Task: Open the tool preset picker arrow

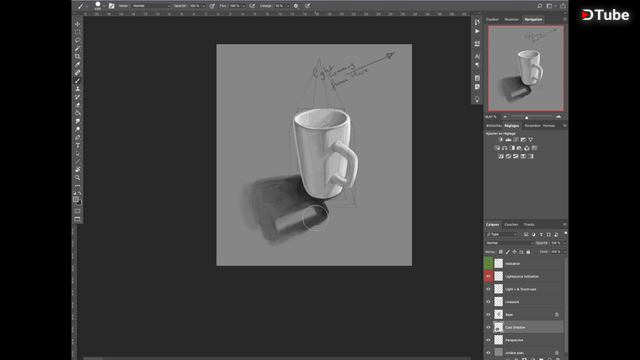Action: tap(87, 6)
